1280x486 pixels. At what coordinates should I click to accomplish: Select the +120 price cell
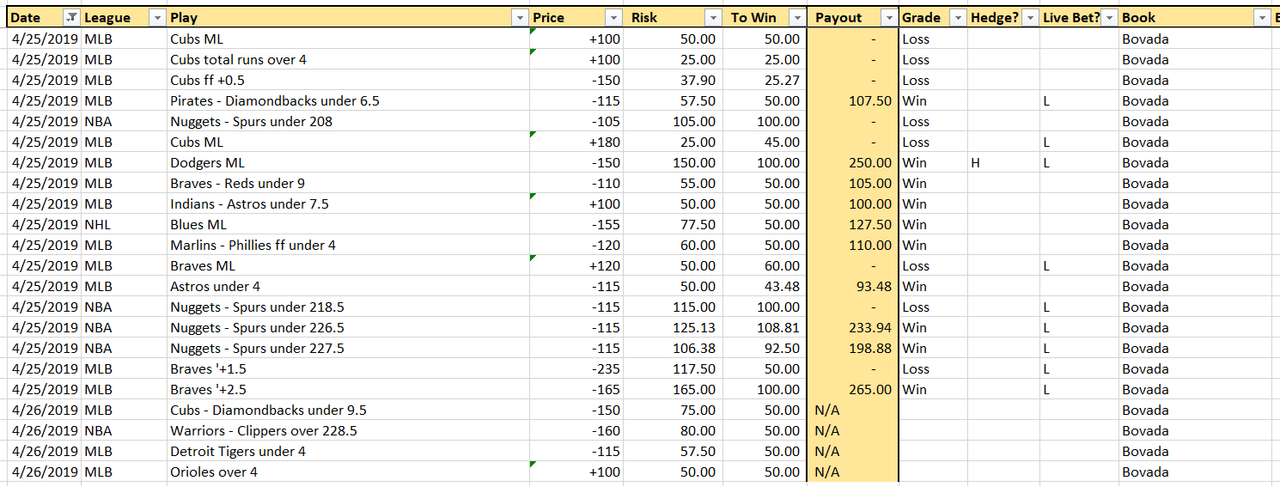pos(576,266)
